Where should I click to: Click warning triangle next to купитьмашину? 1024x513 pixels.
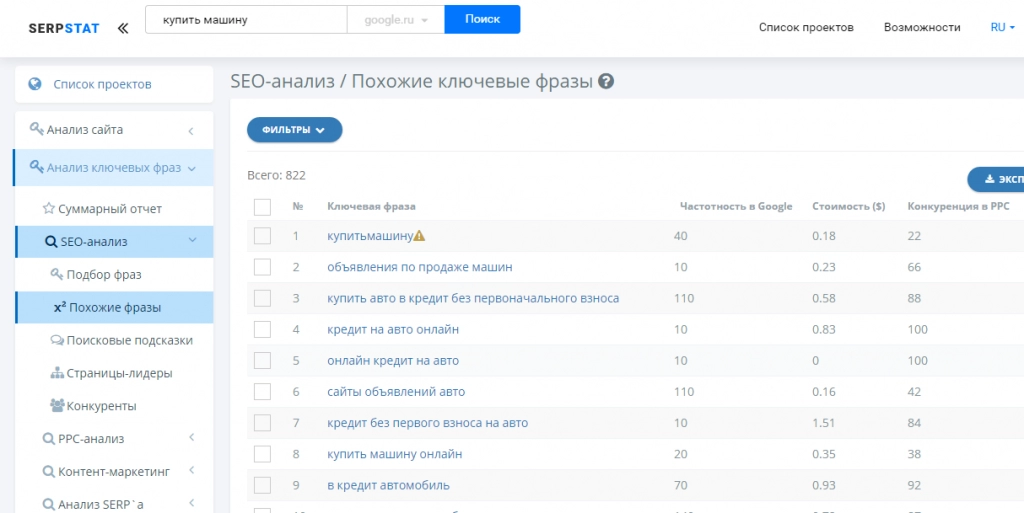419,236
